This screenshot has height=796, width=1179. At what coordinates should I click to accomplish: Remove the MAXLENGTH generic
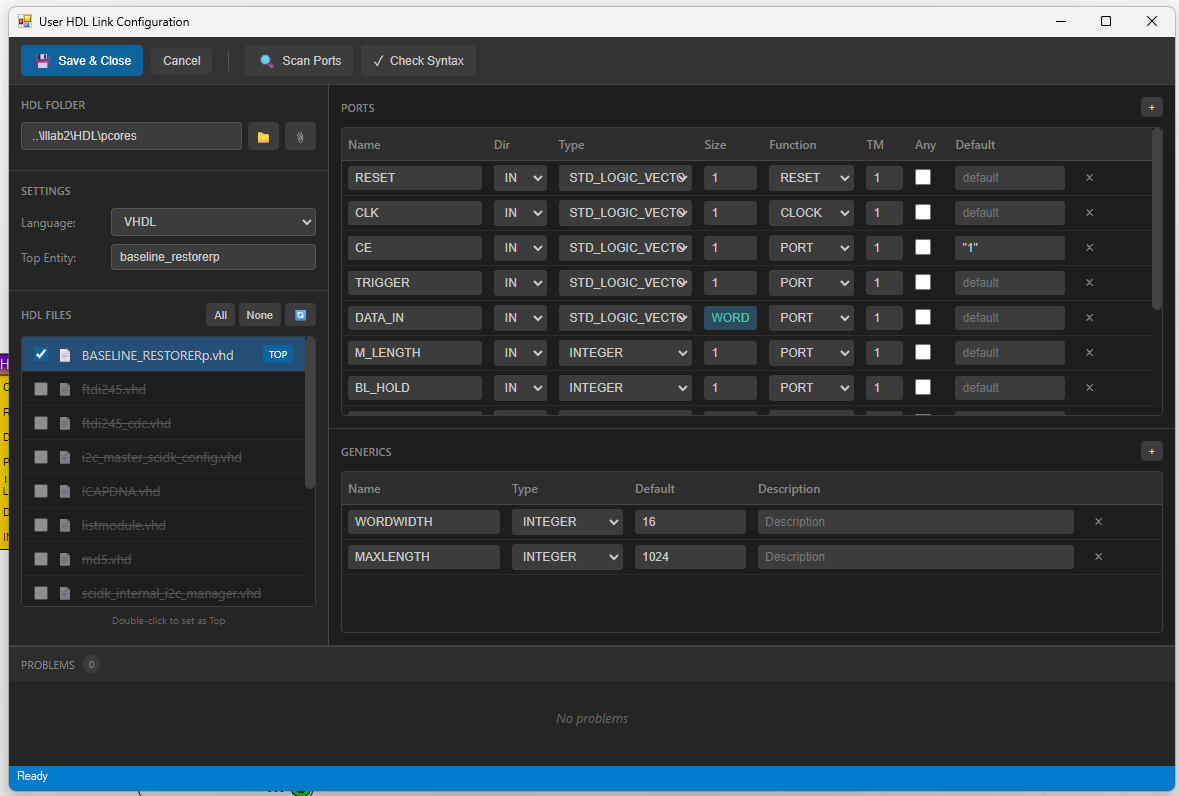1099,557
